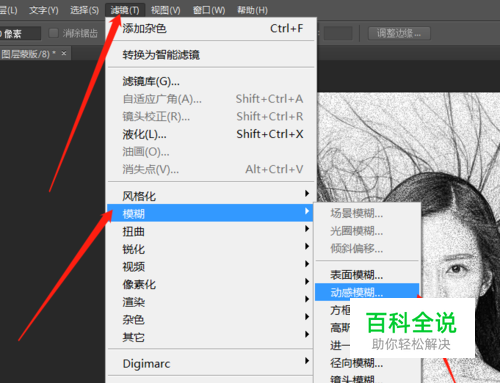Close the 图层蒙版/8 document tab
Screen dimensions: 500x383
pos(64,53)
